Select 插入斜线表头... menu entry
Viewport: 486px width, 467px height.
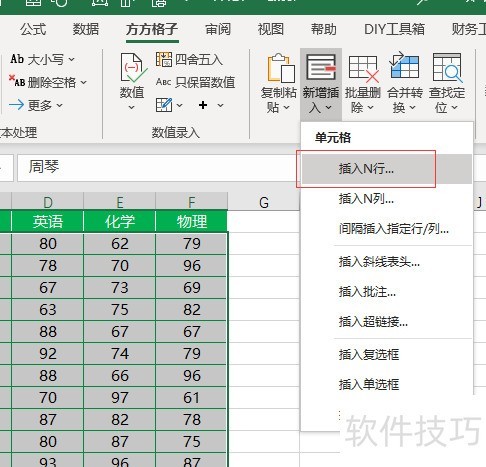point(387,262)
